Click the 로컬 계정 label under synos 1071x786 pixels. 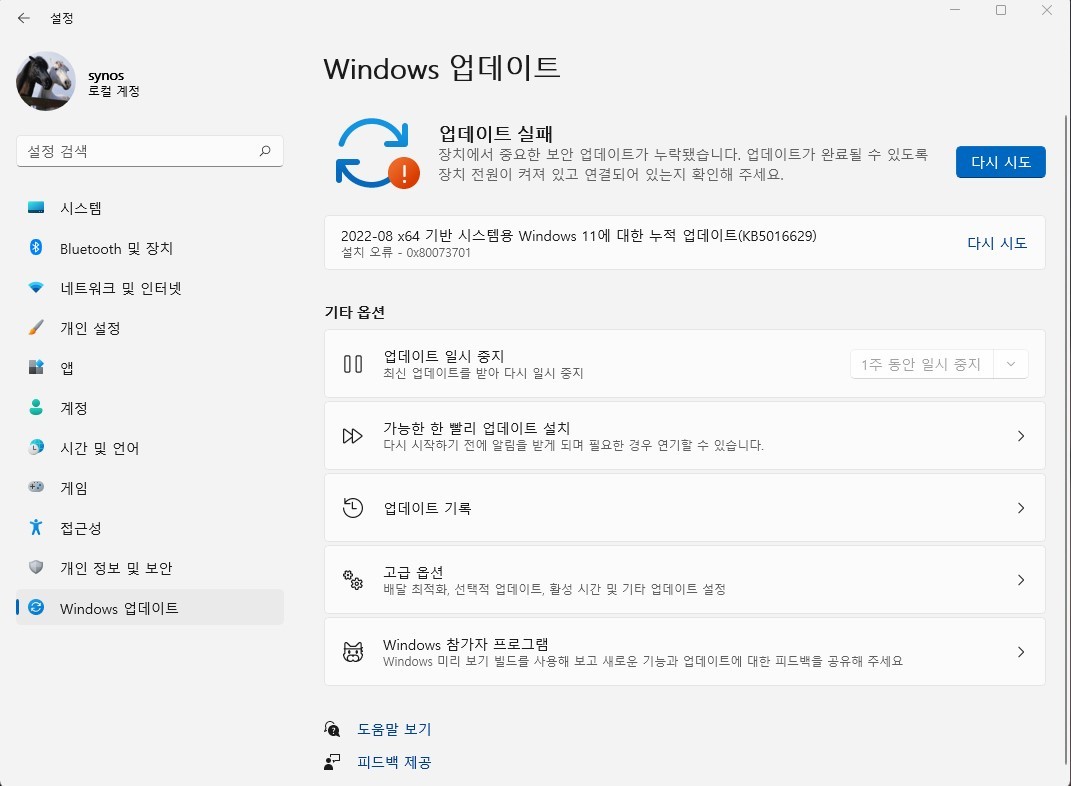[x=113, y=91]
